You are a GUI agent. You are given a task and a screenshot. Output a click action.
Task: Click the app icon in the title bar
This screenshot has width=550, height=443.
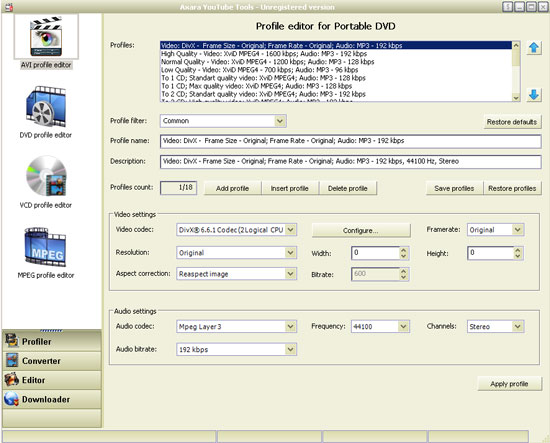click(9, 7)
